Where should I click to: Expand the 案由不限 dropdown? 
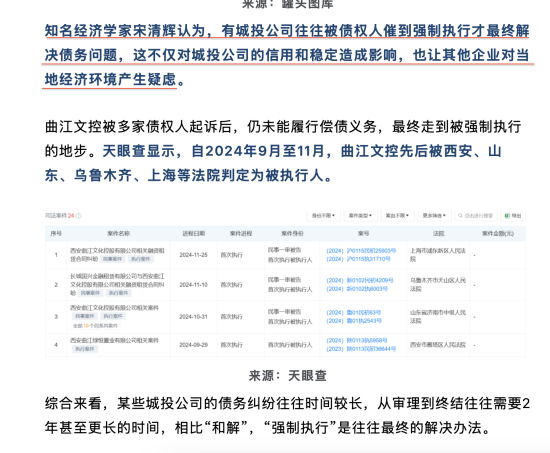click(397, 215)
